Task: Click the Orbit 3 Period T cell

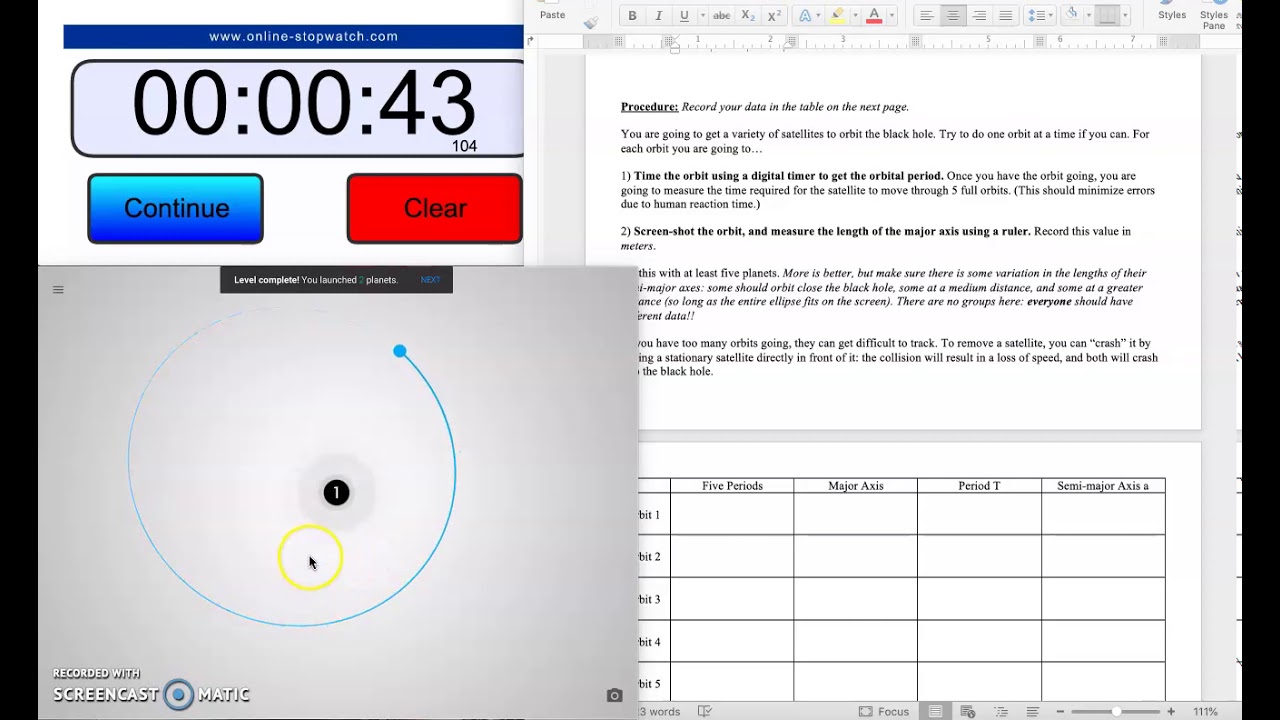Action: point(979,599)
